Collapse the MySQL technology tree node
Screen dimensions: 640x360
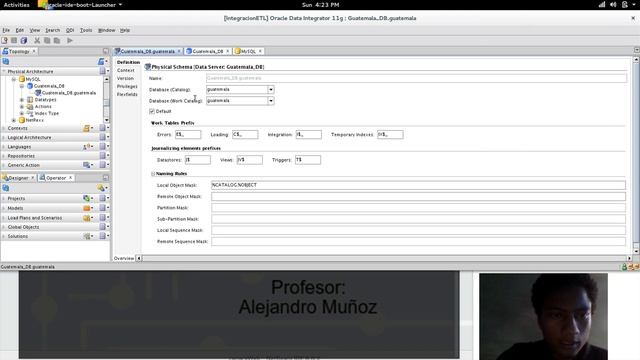[x=14, y=79]
